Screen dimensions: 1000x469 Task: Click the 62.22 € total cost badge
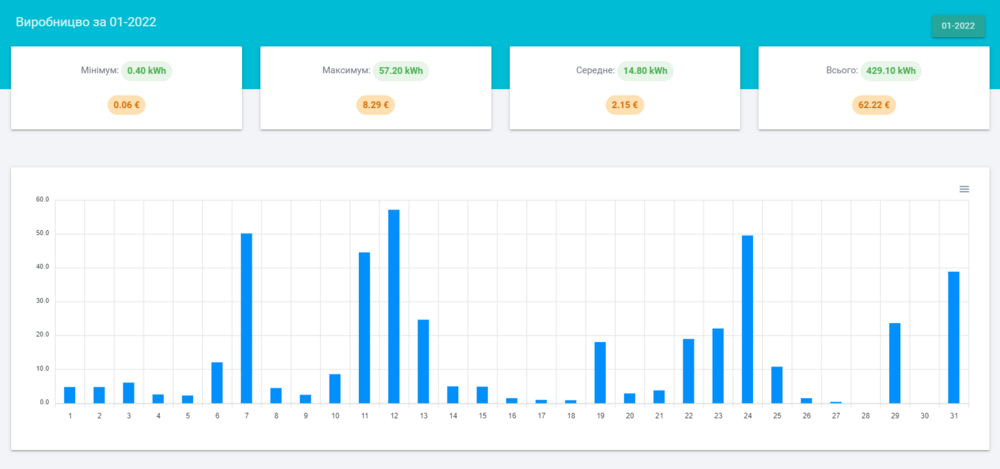(874, 105)
